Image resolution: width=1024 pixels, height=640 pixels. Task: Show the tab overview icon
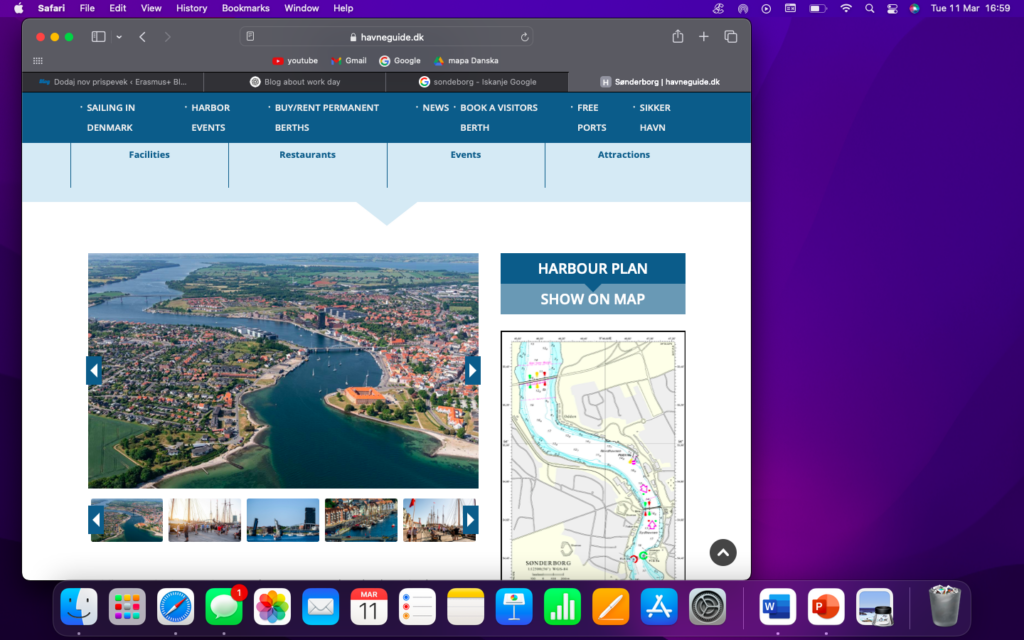pyautogui.click(x=731, y=37)
